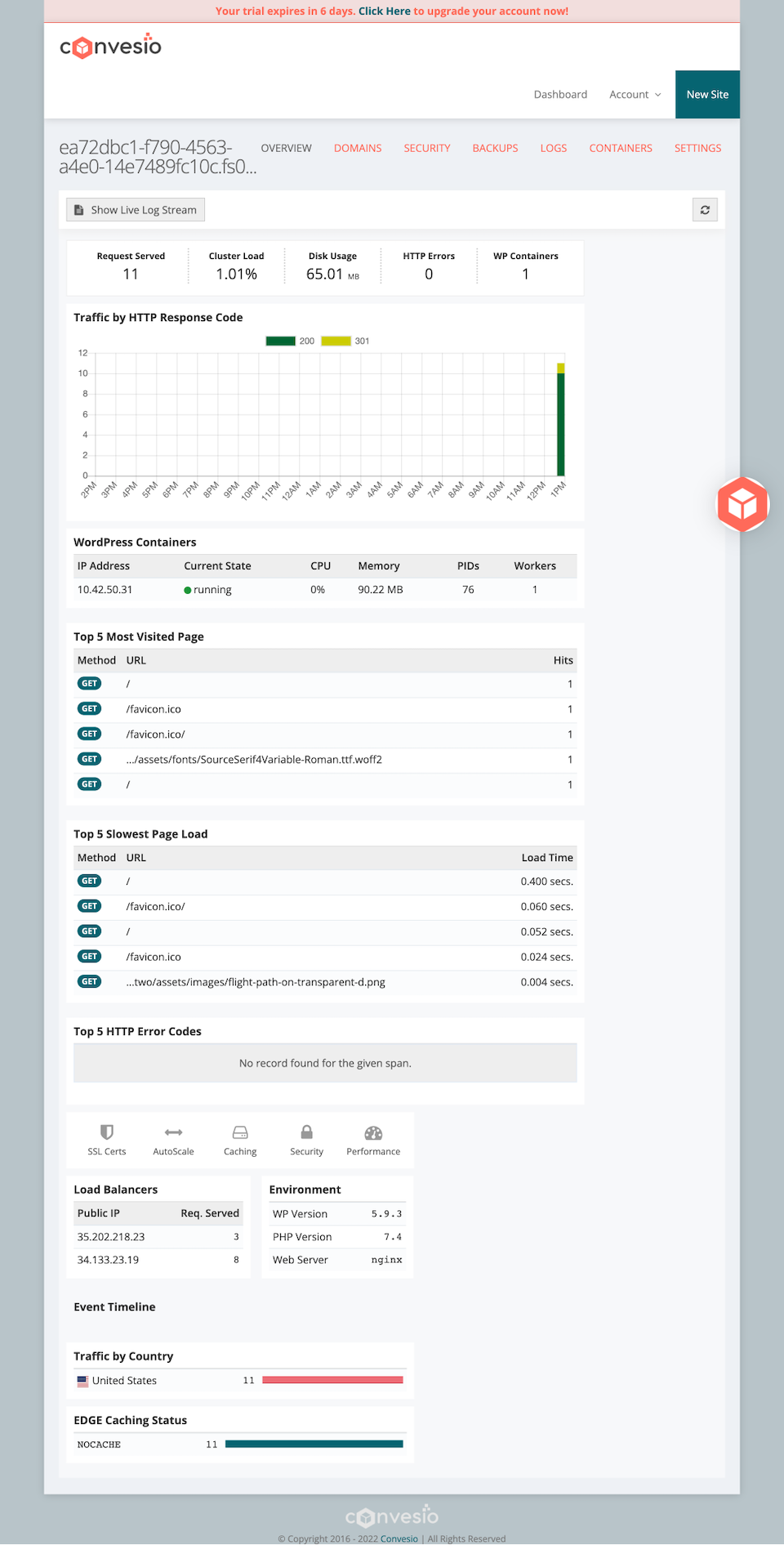Click IP address 10.42.50.31
The image size is (784, 1545).
(x=105, y=590)
